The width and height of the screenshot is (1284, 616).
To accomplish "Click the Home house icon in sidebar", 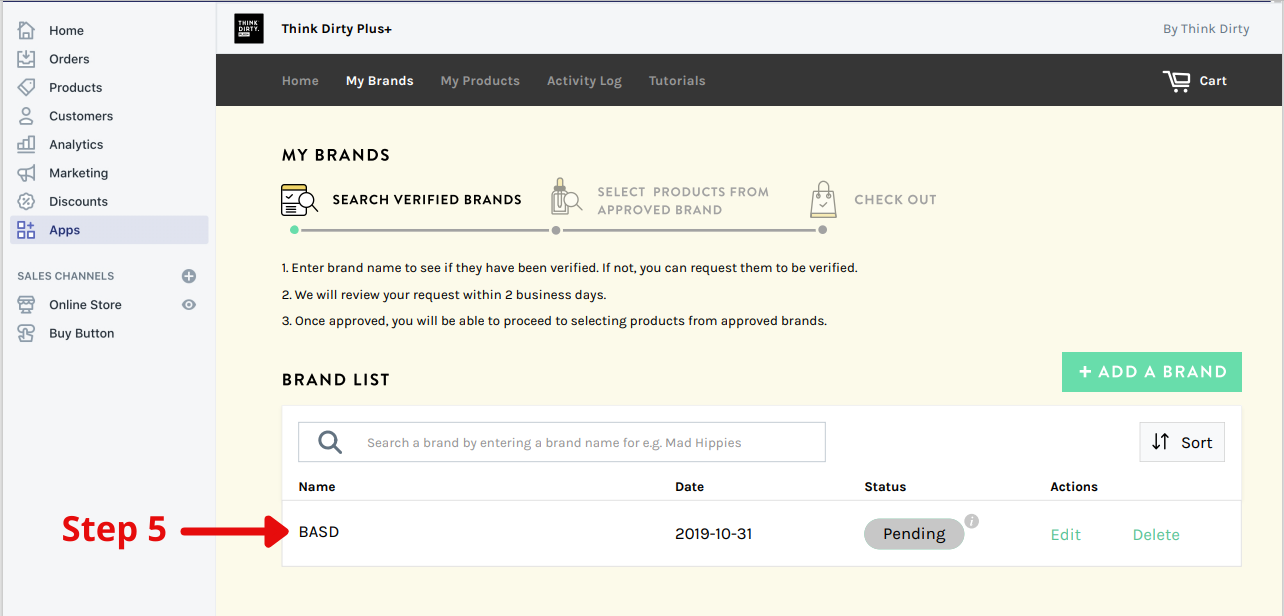I will click(x=26, y=30).
